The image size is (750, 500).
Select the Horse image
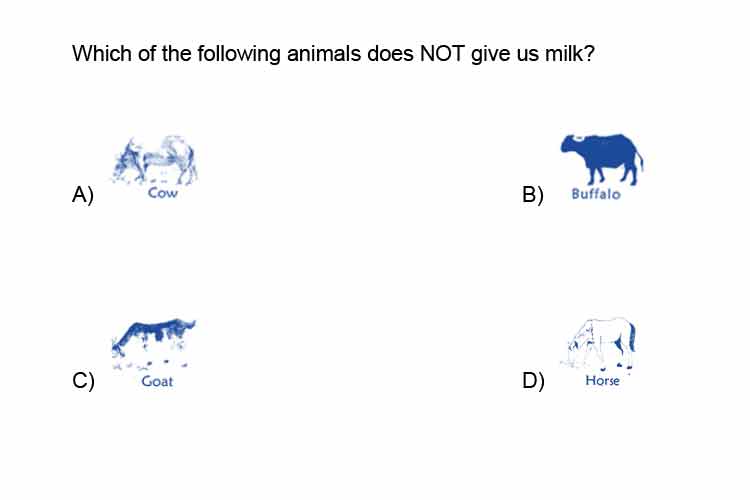(x=598, y=343)
